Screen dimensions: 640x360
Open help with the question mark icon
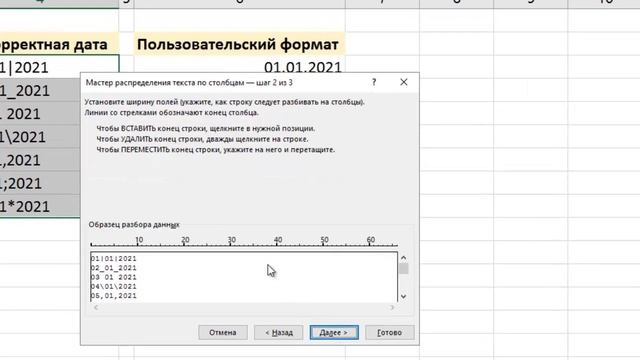374,82
